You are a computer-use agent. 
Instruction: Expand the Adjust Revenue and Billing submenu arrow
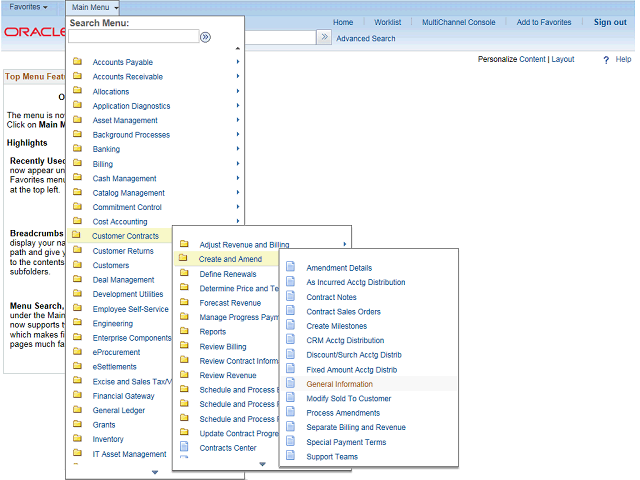coord(345,244)
